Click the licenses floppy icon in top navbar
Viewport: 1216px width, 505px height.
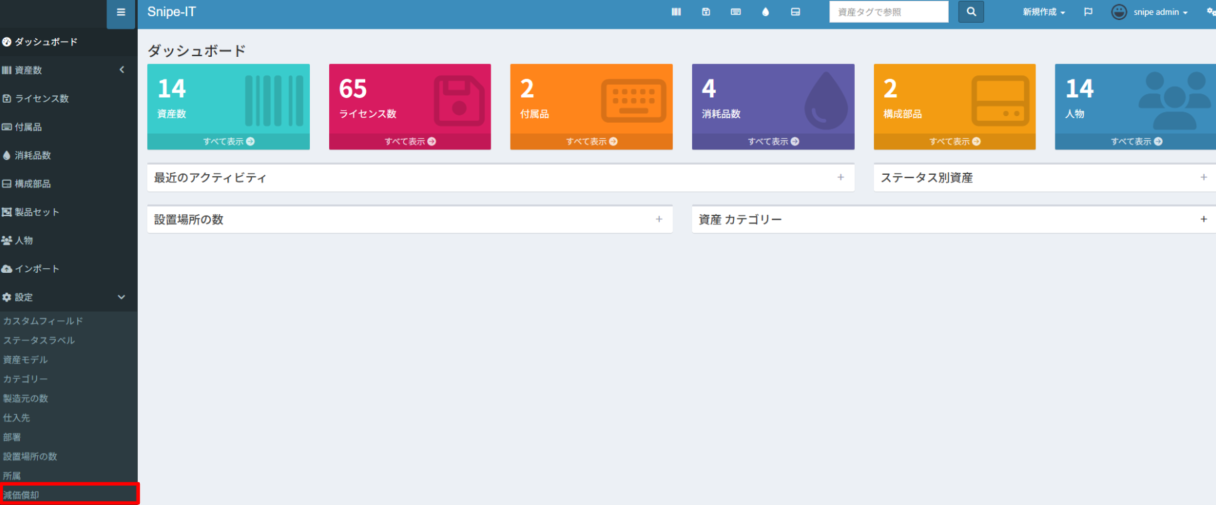point(706,12)
